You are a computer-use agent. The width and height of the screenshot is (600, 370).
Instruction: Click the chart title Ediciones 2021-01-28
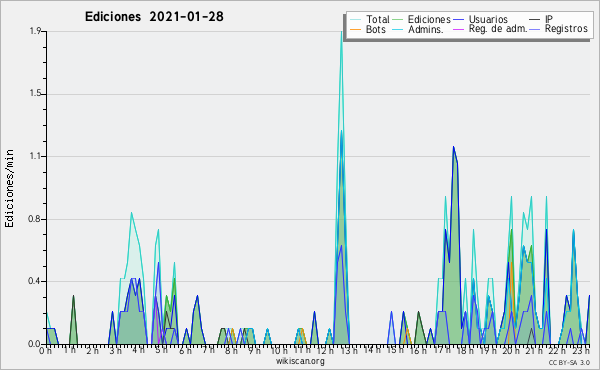pos(154,17)
